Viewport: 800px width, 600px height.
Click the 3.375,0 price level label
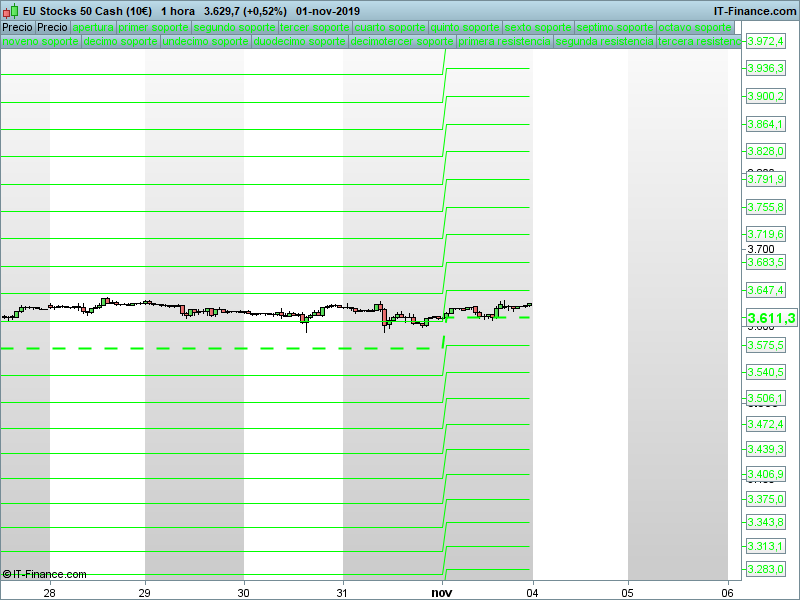coord(765,499)
